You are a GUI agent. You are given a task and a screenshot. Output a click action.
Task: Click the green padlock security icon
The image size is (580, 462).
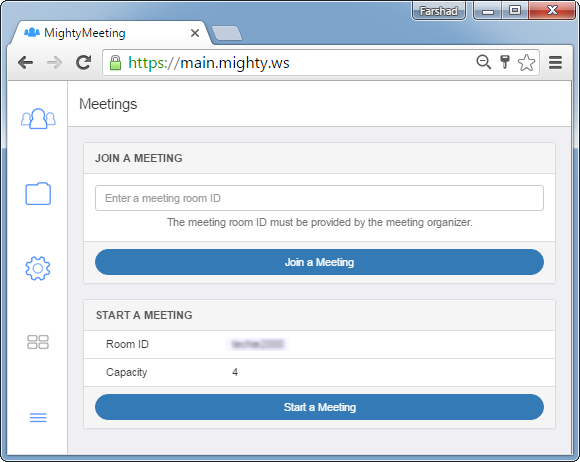tap(115, 63)
